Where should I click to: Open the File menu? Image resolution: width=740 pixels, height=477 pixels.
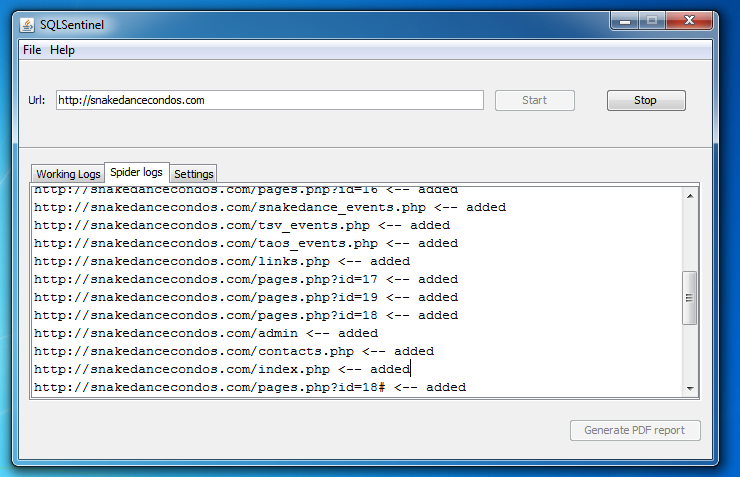[32, 50]
